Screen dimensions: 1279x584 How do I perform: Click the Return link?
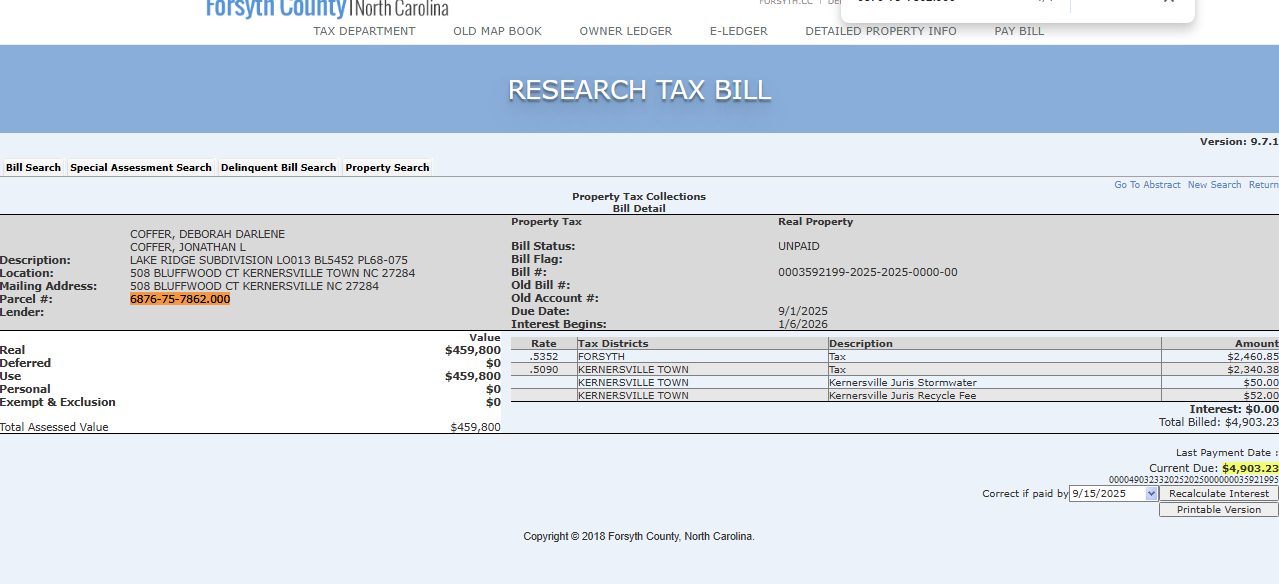pyautogui.click(x=1263, y=185)
